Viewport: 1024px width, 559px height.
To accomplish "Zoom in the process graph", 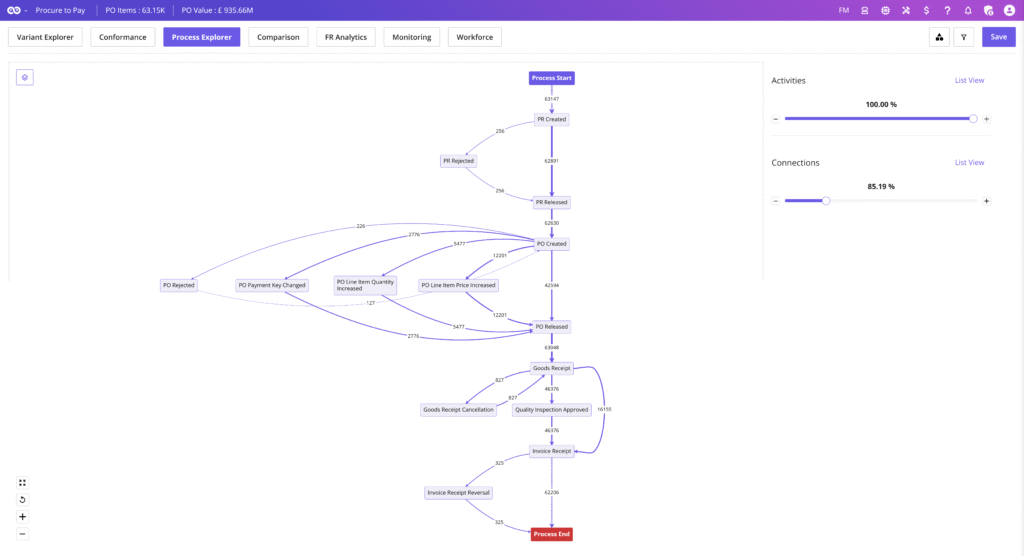I will point(23,517).
